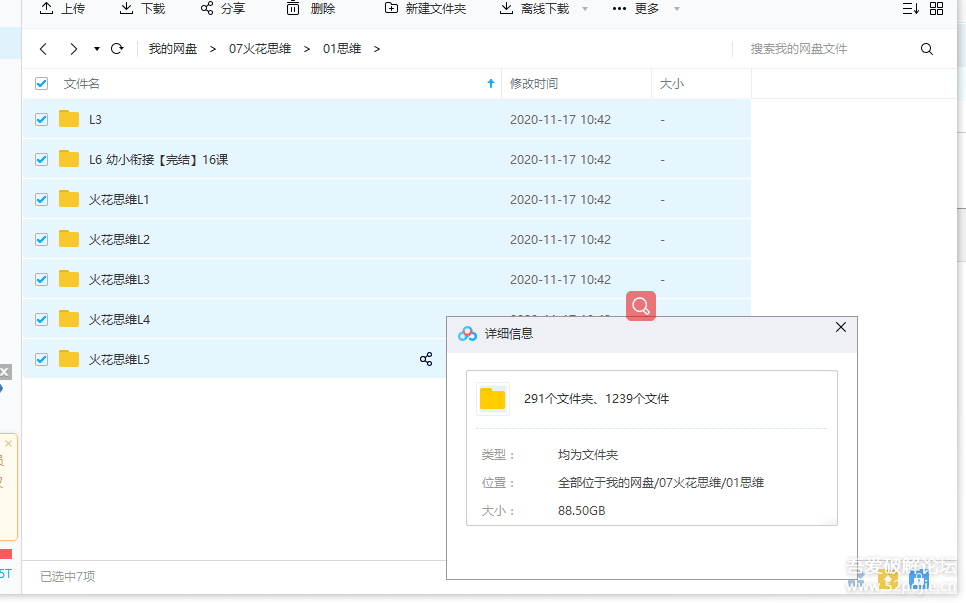Open the sort order icon
966x603 pixels.
(x=909, y=9)
